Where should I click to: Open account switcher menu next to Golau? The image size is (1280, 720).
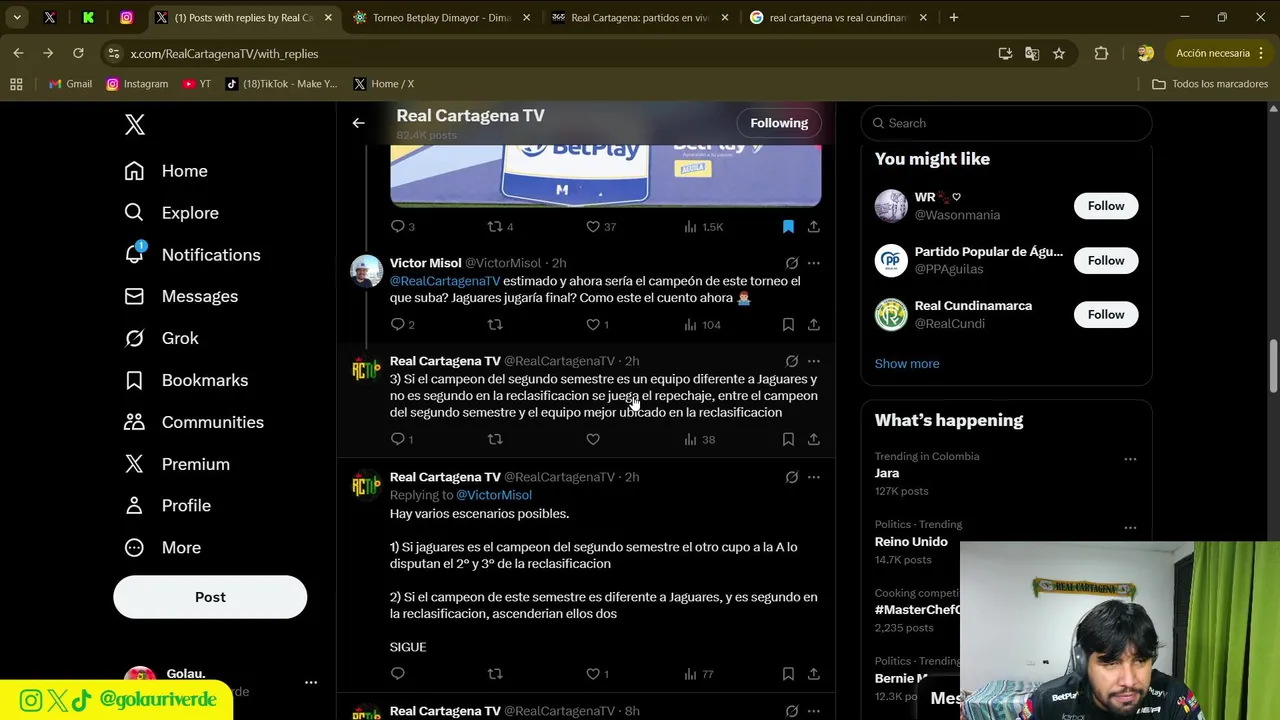click(x=311, y=682)
